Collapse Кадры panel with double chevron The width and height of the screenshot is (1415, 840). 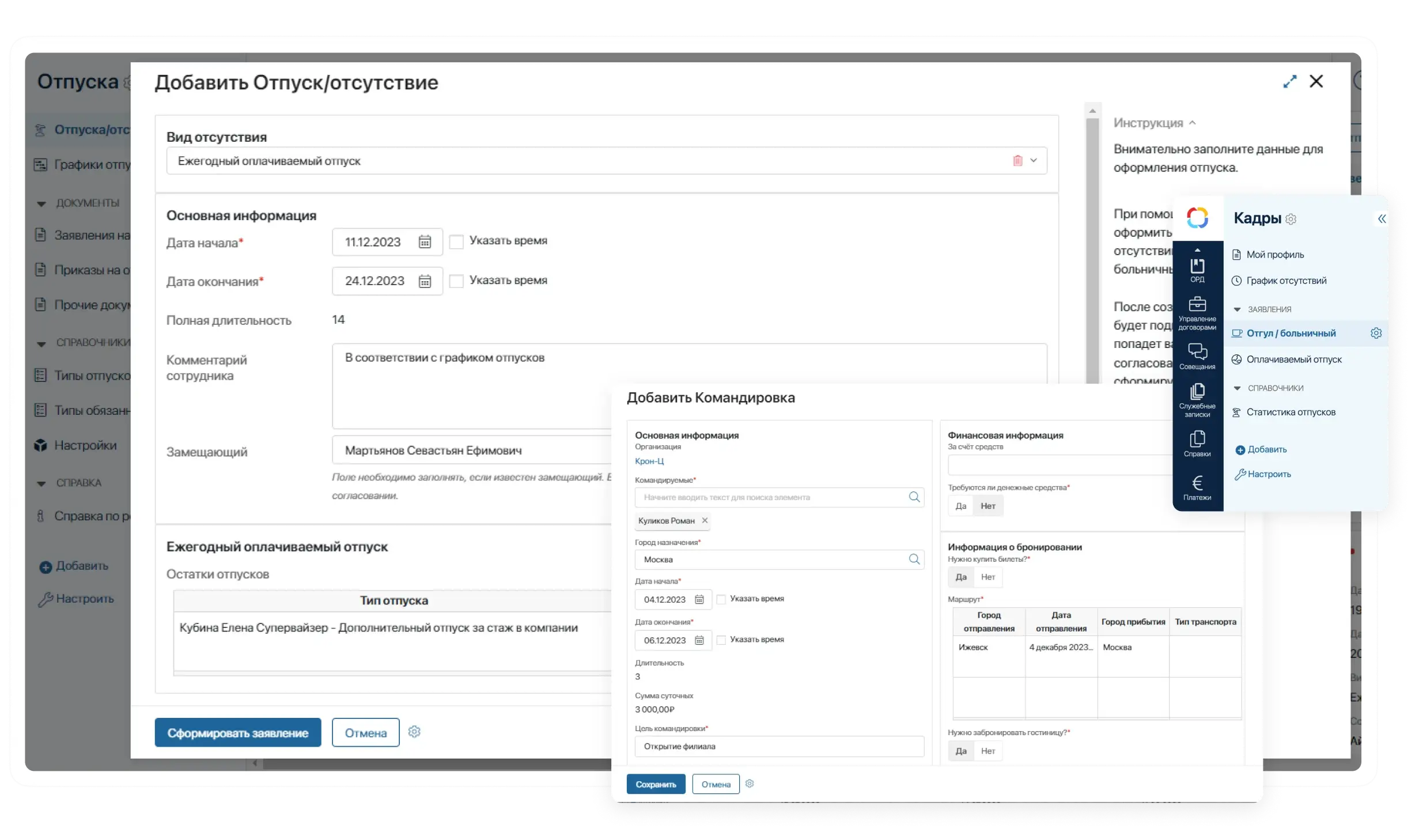[x=1381, y=219]
